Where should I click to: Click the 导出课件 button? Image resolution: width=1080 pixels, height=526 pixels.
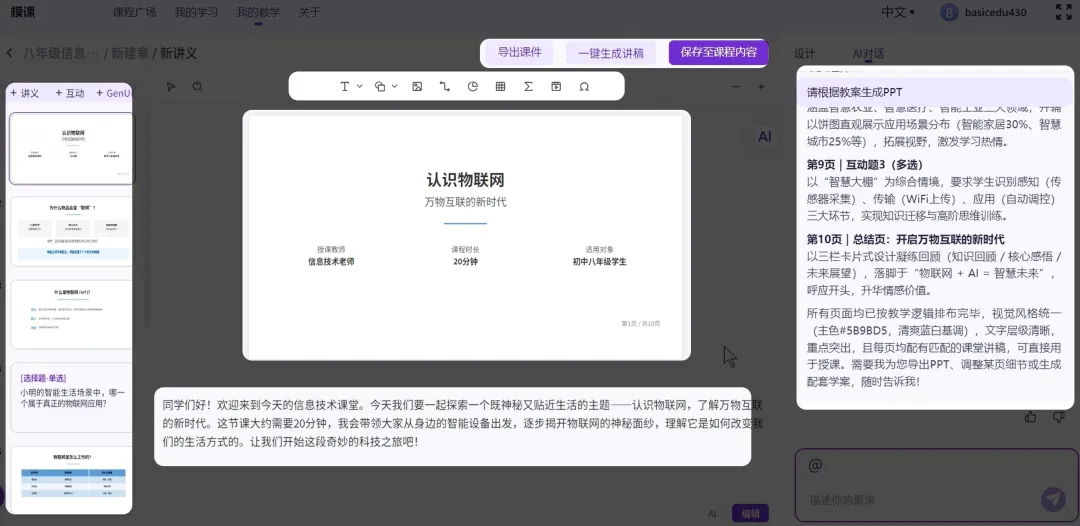[519, 52]
